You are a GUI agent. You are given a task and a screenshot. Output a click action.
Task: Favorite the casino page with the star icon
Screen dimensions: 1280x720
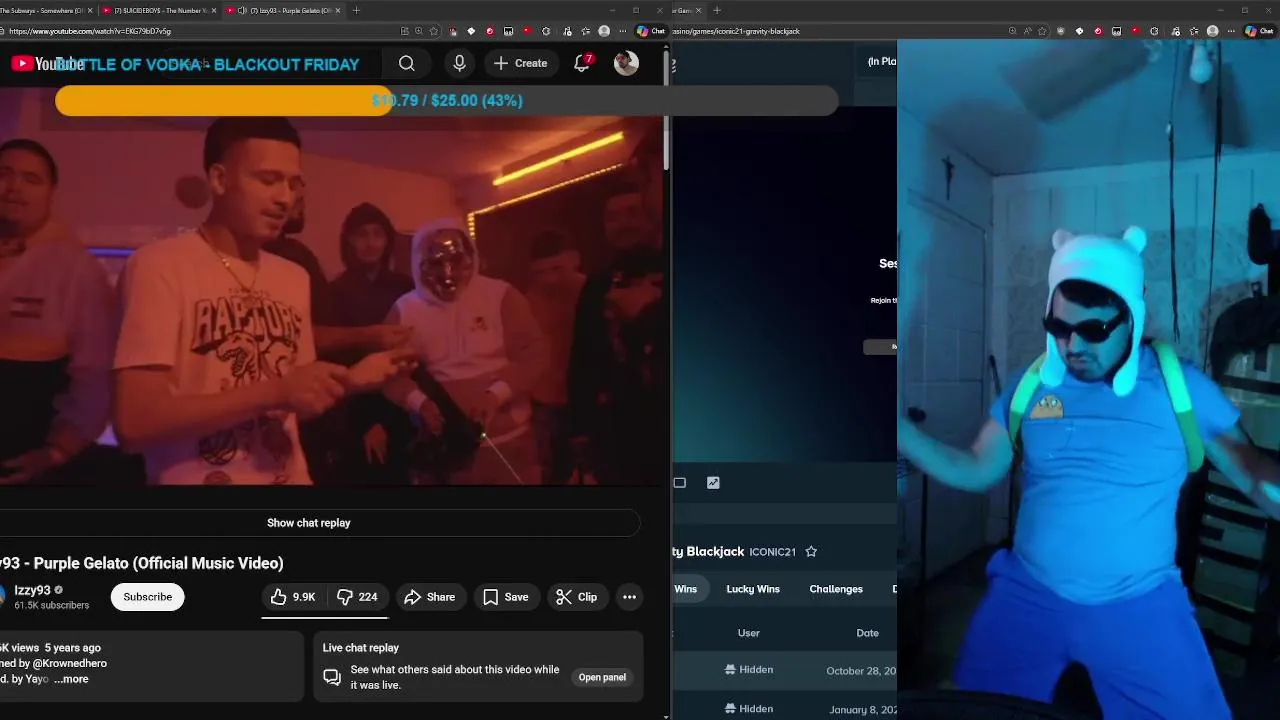click(x=1043, y=31)
